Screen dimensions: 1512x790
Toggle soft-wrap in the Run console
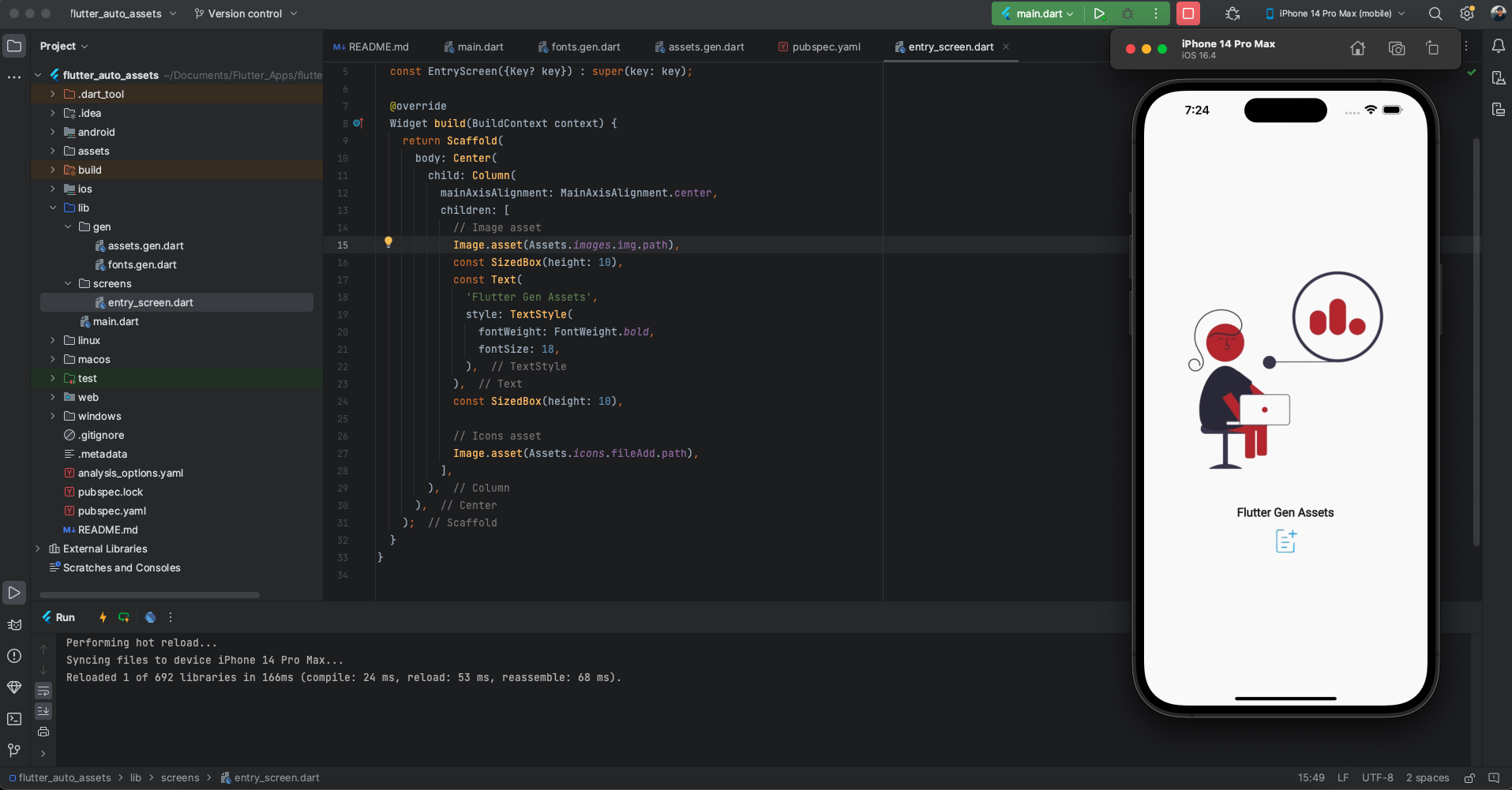[43, 691]
